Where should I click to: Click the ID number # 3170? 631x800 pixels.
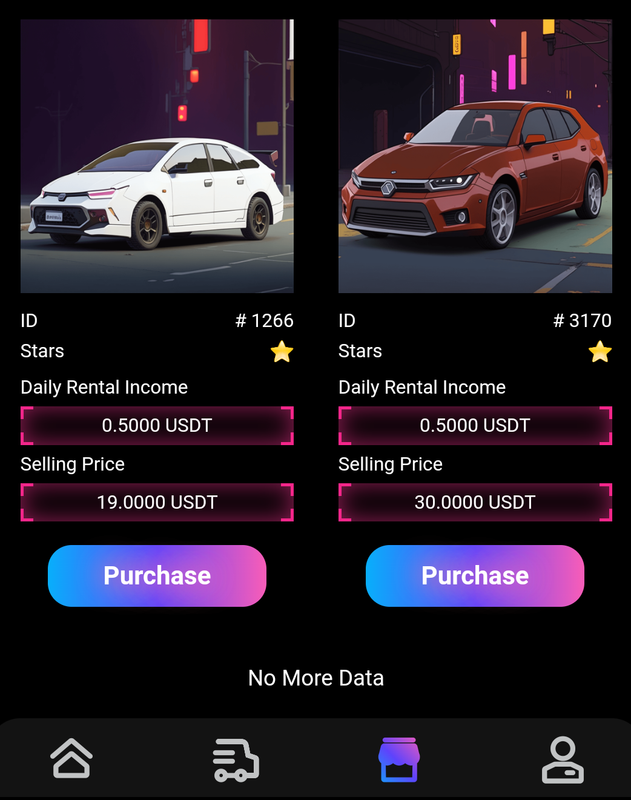pos(582,320)
